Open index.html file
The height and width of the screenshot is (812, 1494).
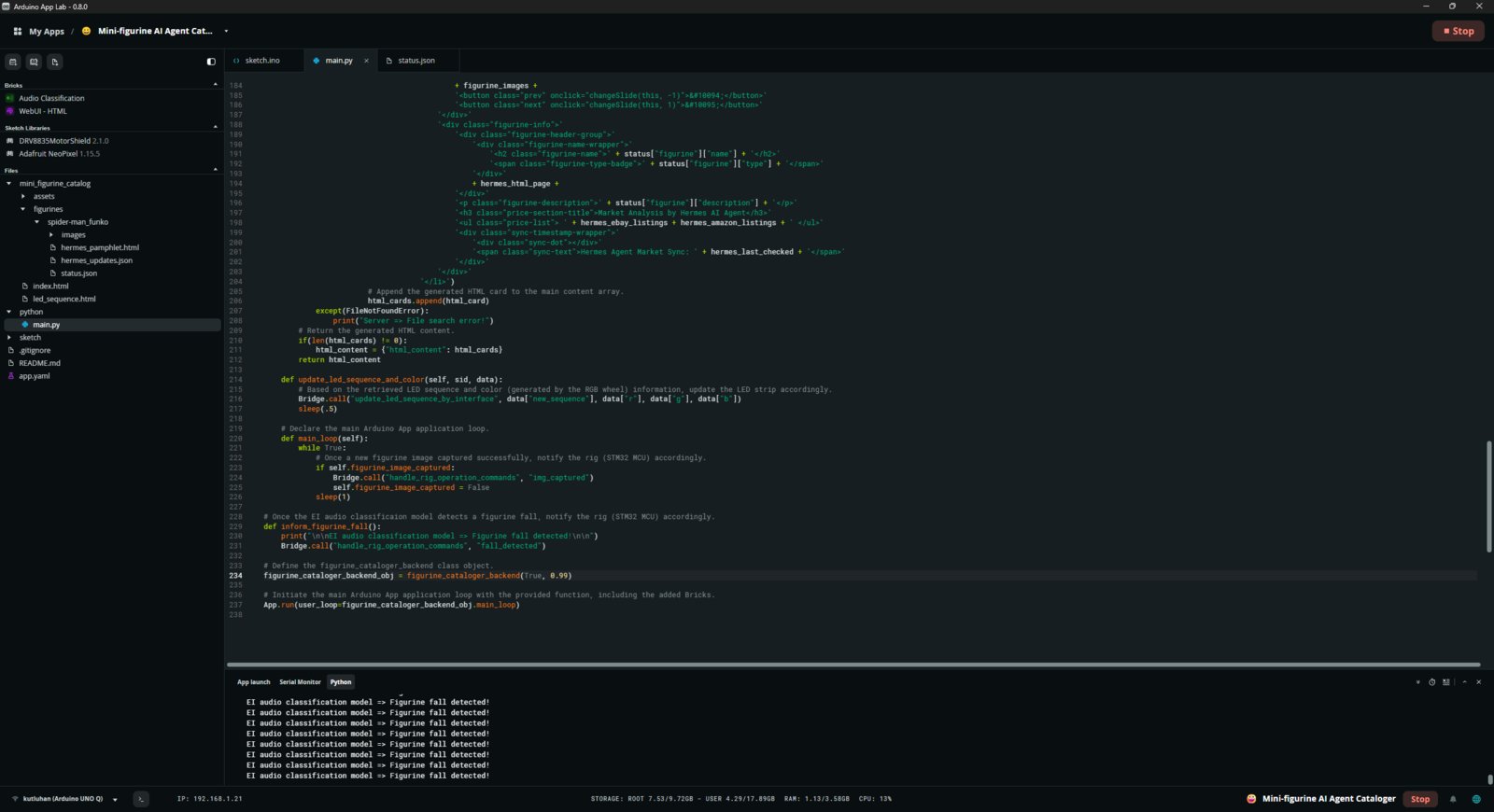[50, 286]
